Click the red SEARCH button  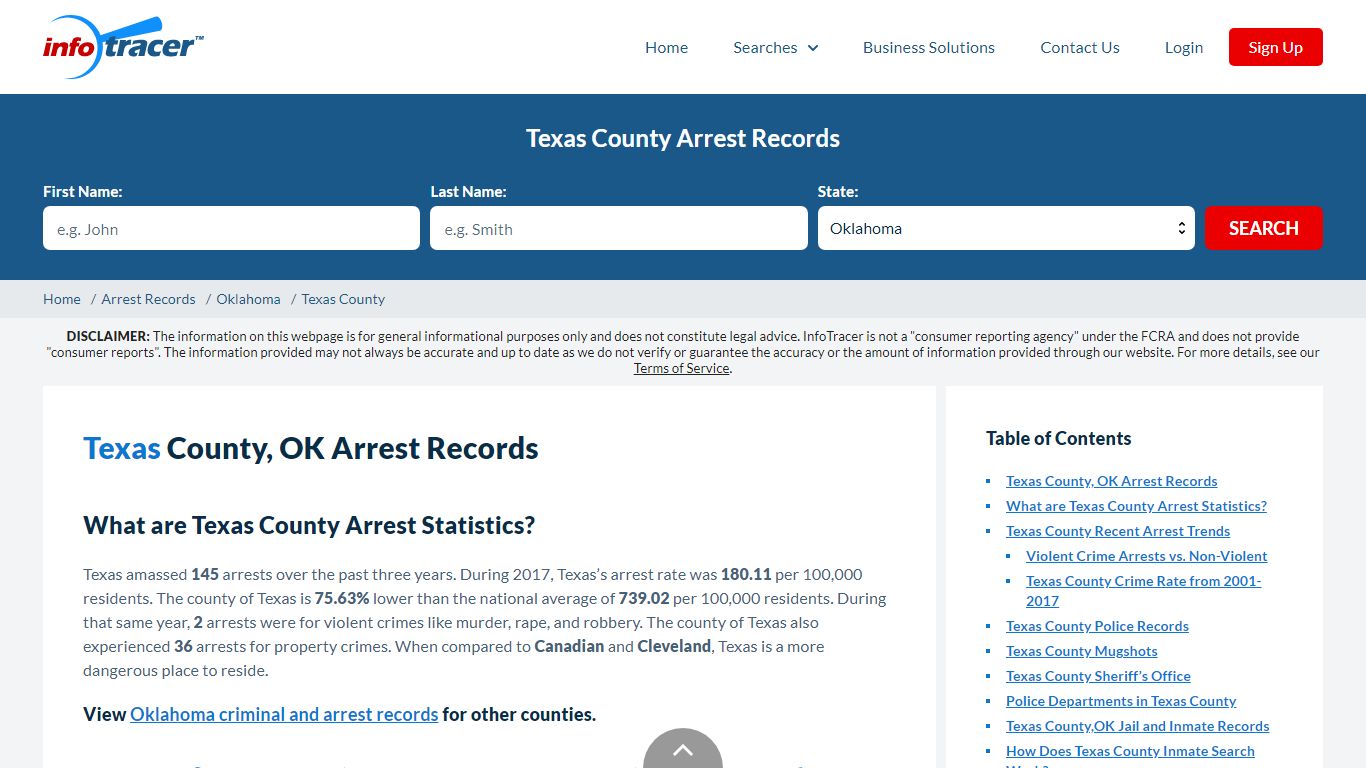[1263, 228]
